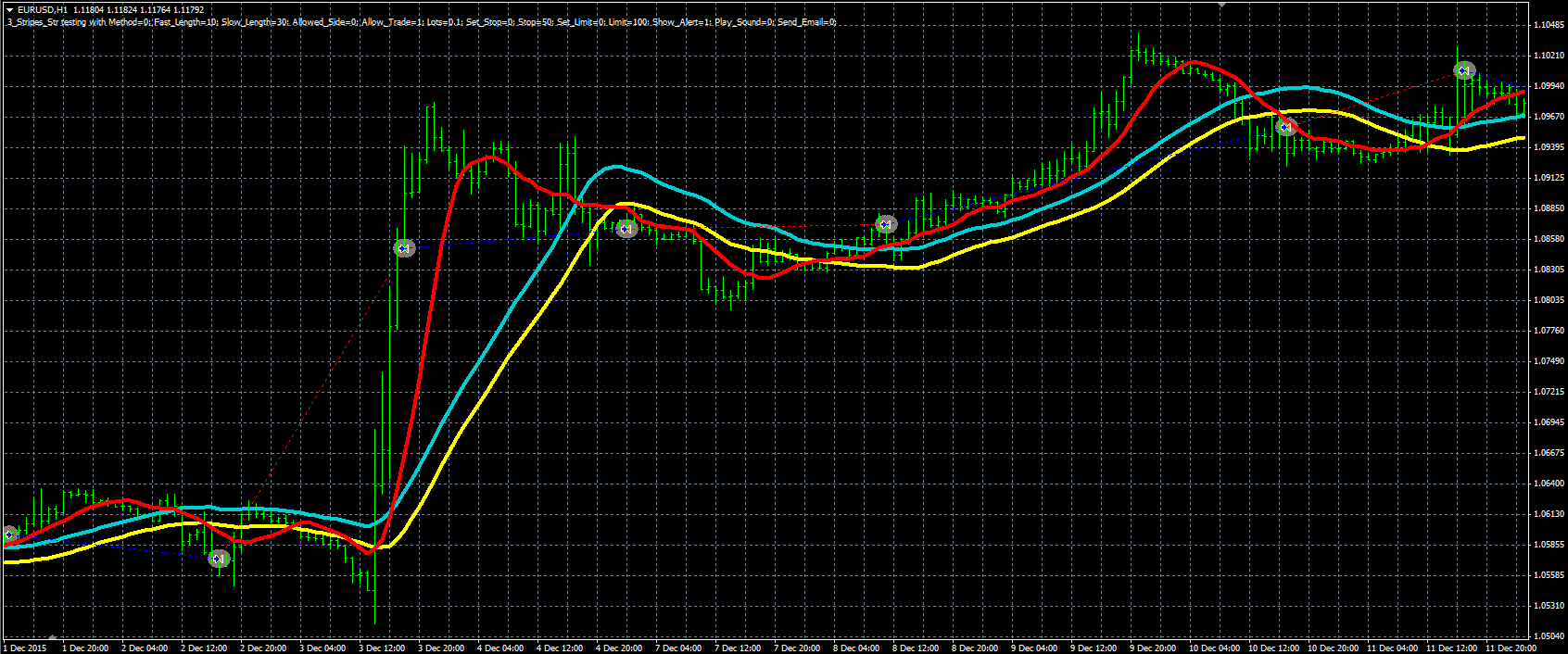Click the 4 Dec 20:00 time label
Screen dimensions: 1568x654
(x=619, y=648)
